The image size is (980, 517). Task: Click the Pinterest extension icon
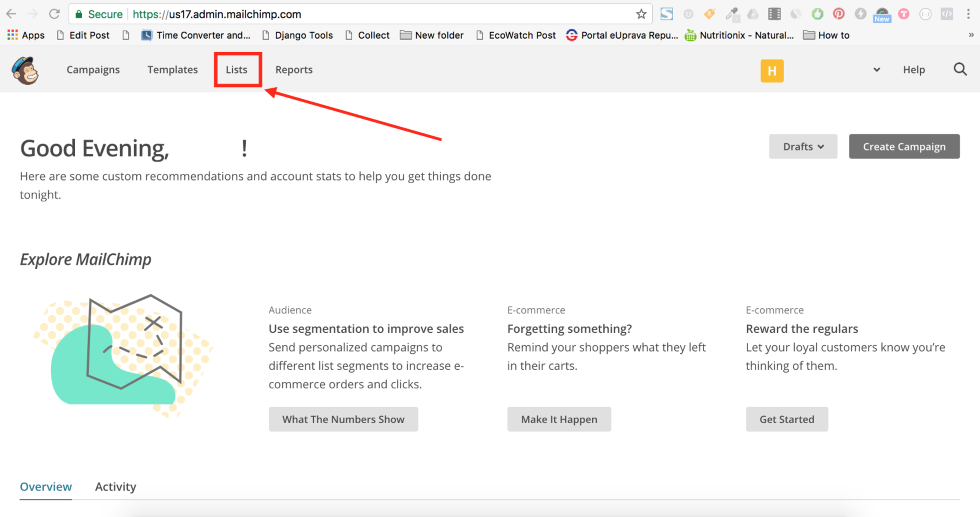click(x=838, y=14)
